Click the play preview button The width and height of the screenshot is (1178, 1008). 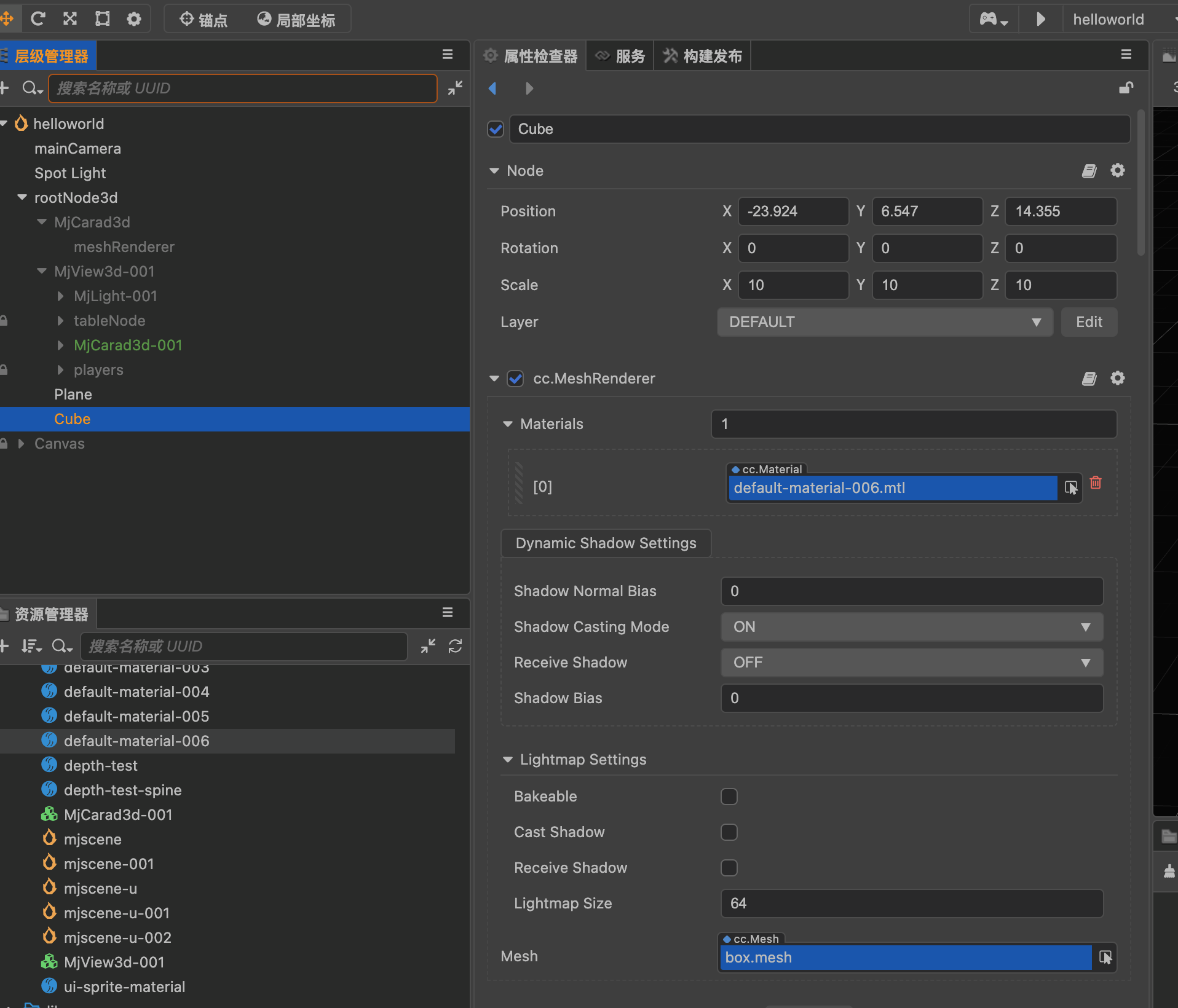(x=1040, y=19)
